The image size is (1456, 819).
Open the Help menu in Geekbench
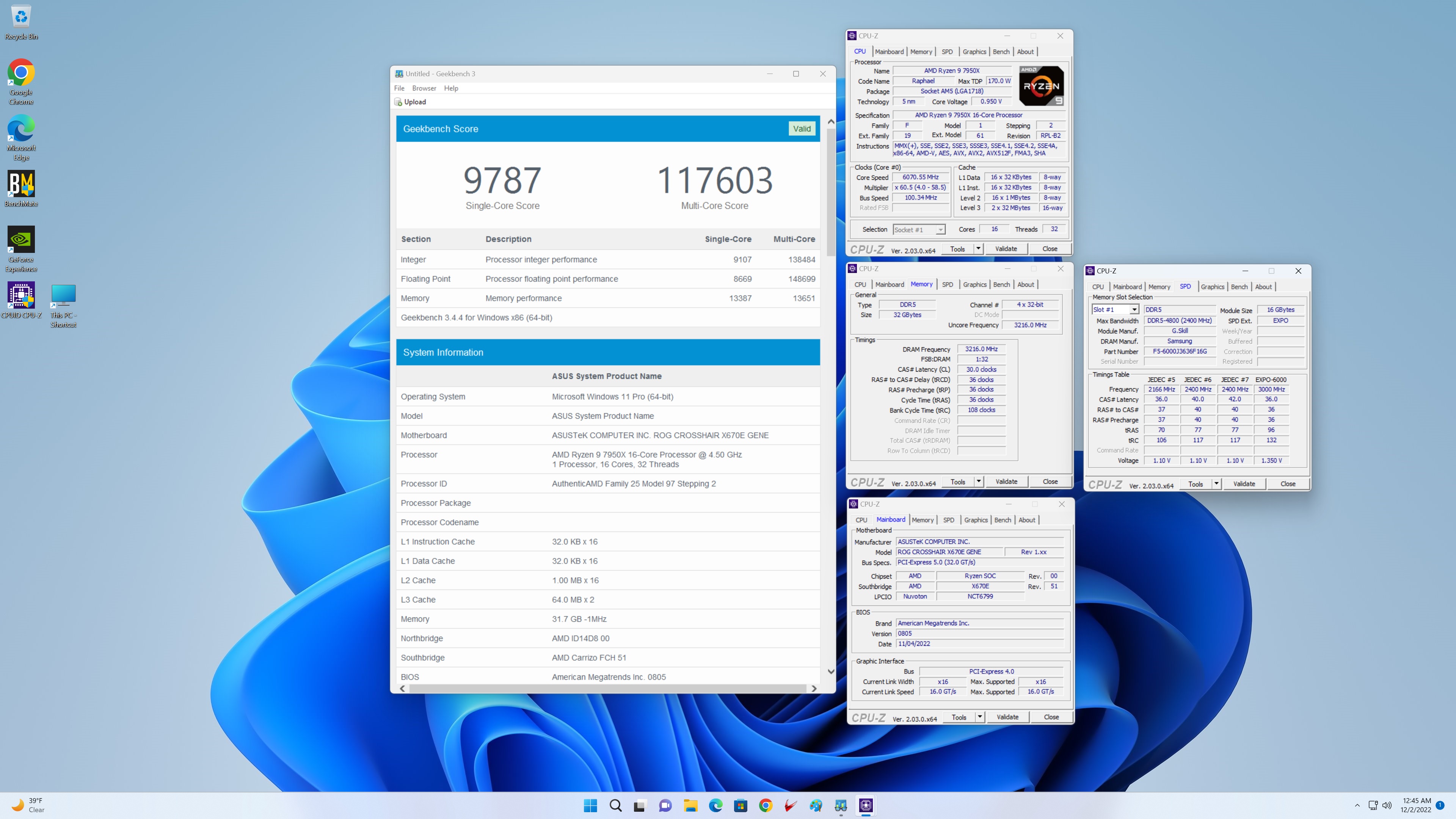451,88
